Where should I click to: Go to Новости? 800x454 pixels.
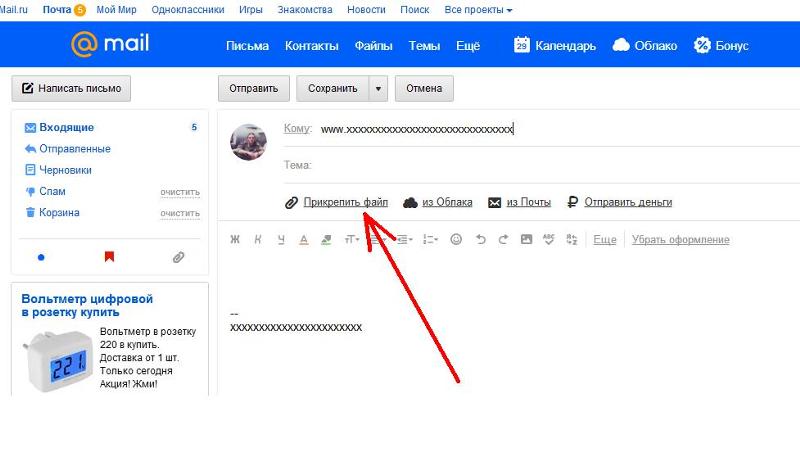[366, 10]
